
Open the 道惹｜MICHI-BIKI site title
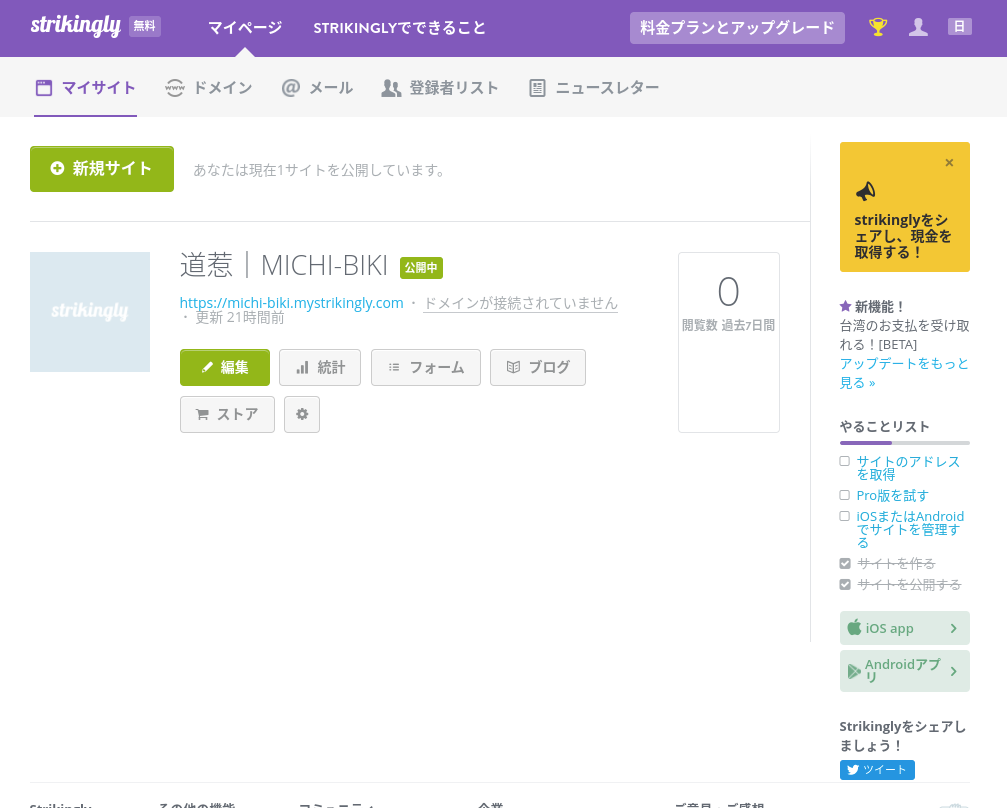[284, 265]
